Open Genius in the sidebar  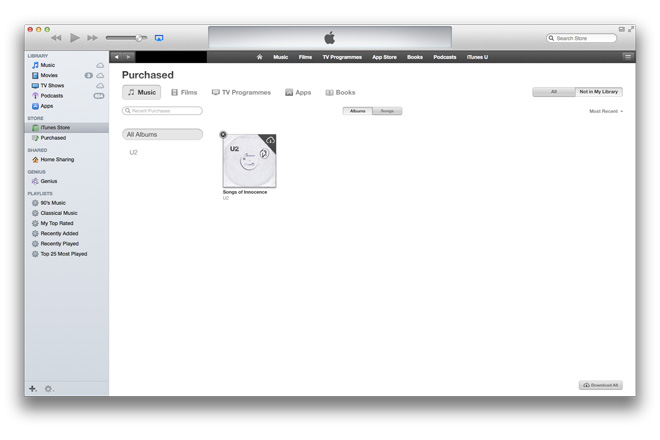click(x=48, y=181)
